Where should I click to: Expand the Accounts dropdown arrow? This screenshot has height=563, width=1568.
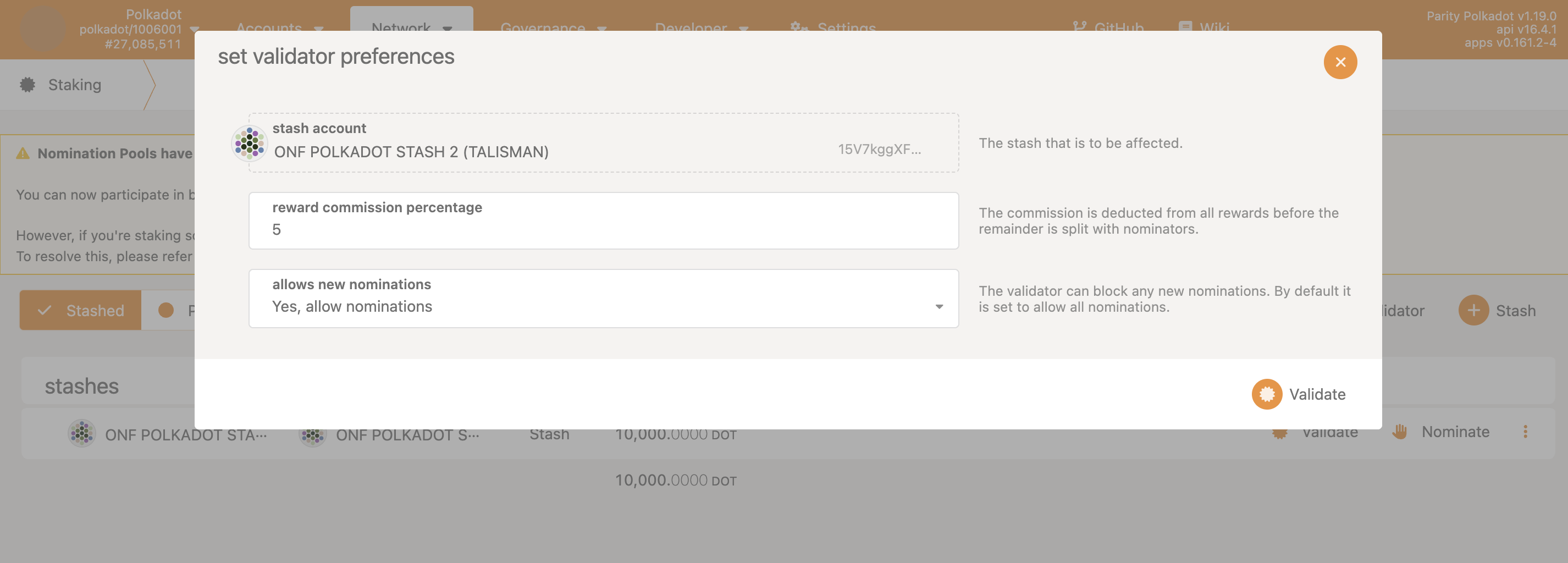click(319, 28)
